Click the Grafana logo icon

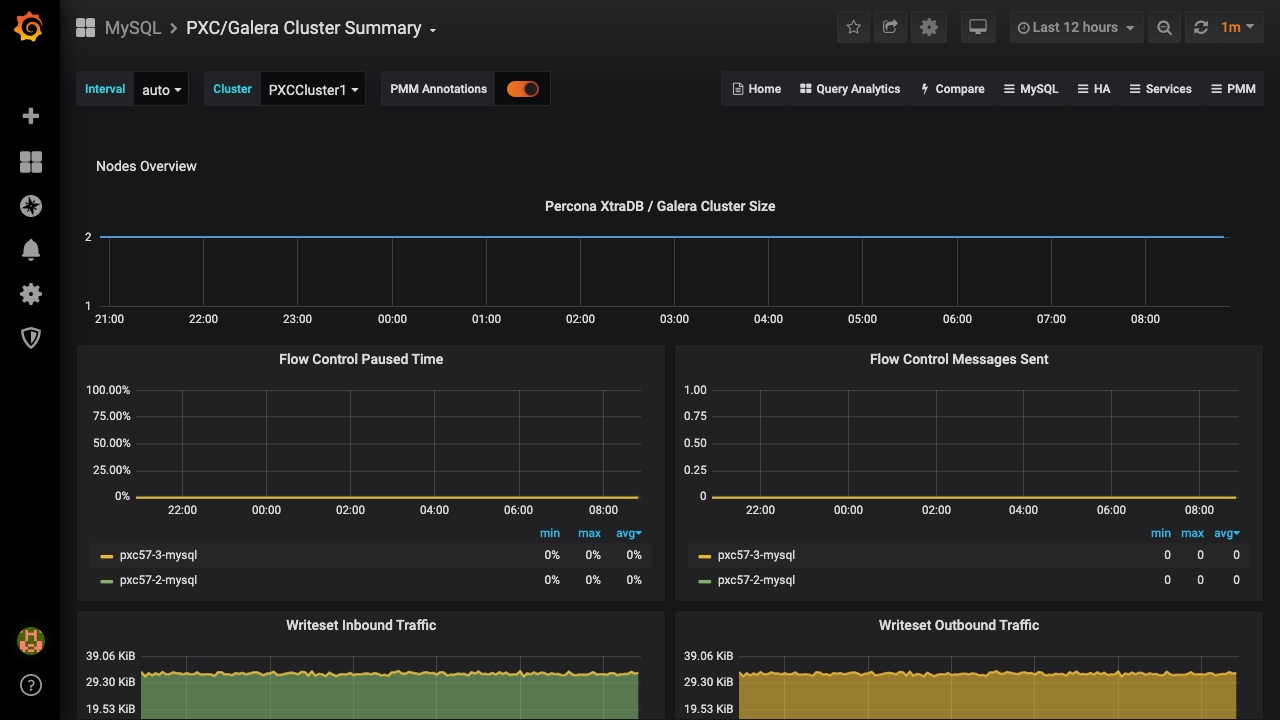click(29, 28)
